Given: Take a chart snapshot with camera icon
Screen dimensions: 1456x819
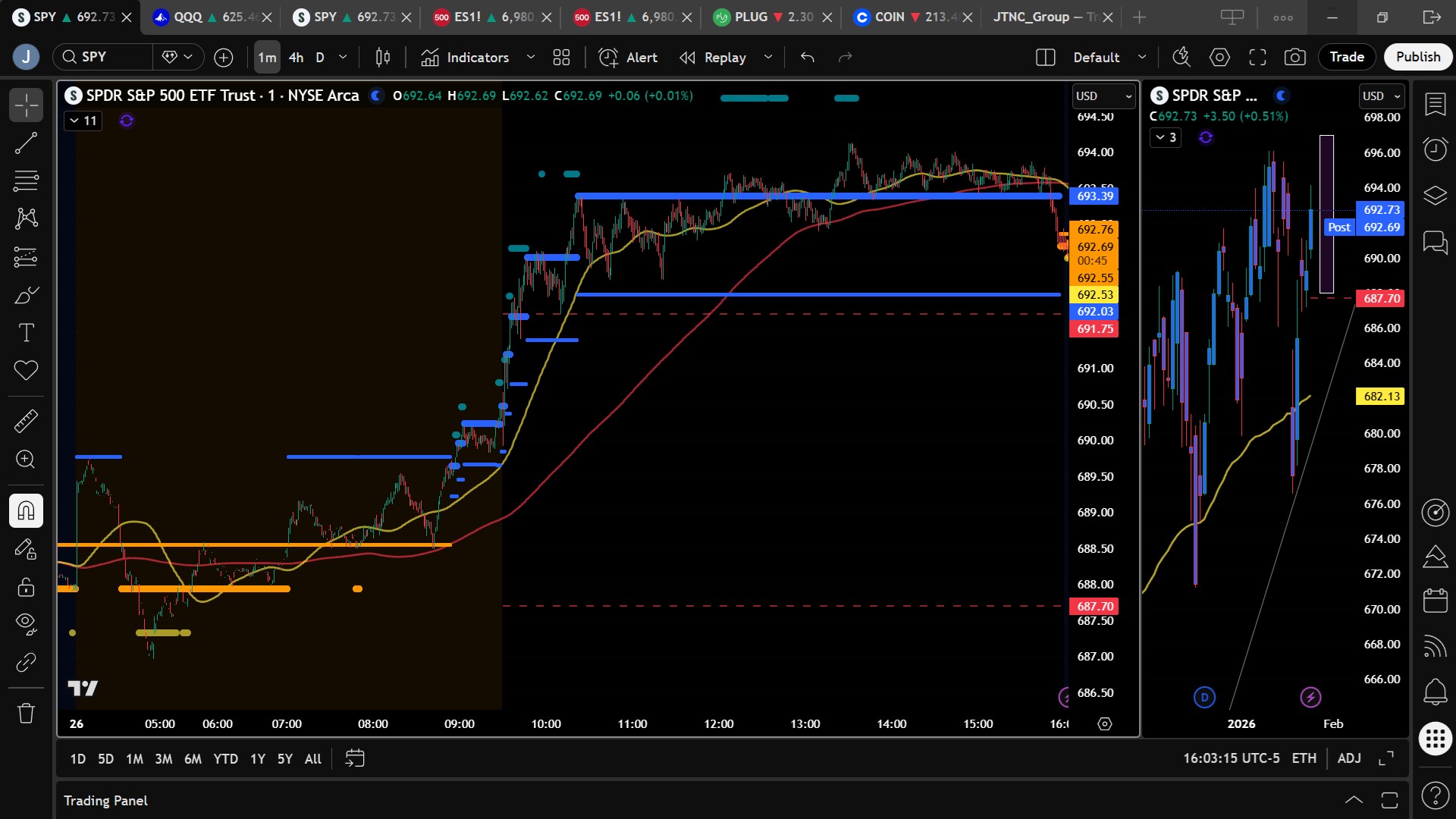Looking at the screenshot, I should tap(1294, 57).
